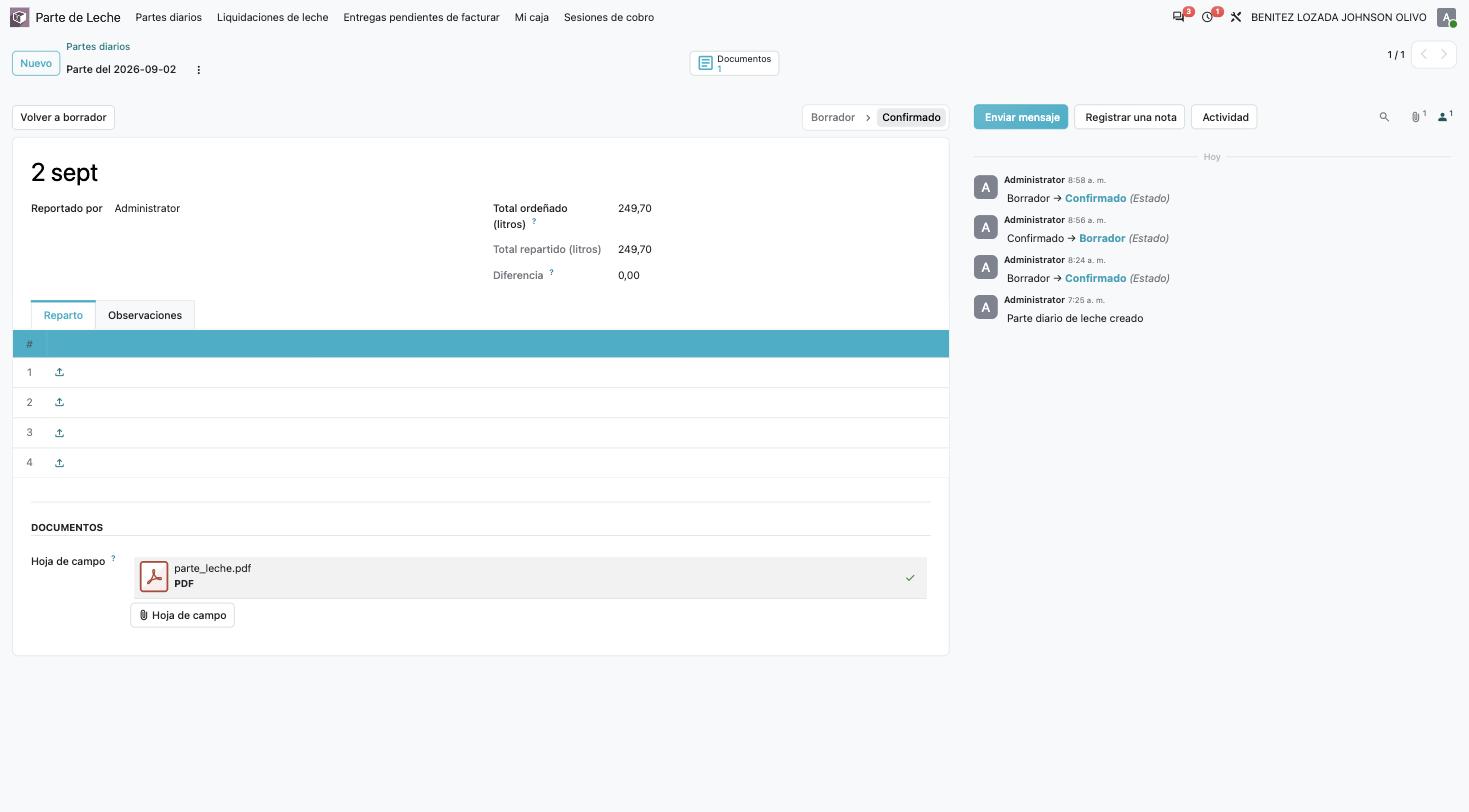Go to the Partes diarios breadcrumb
This screenshot has width=1469, height=812.
(98, 46)
